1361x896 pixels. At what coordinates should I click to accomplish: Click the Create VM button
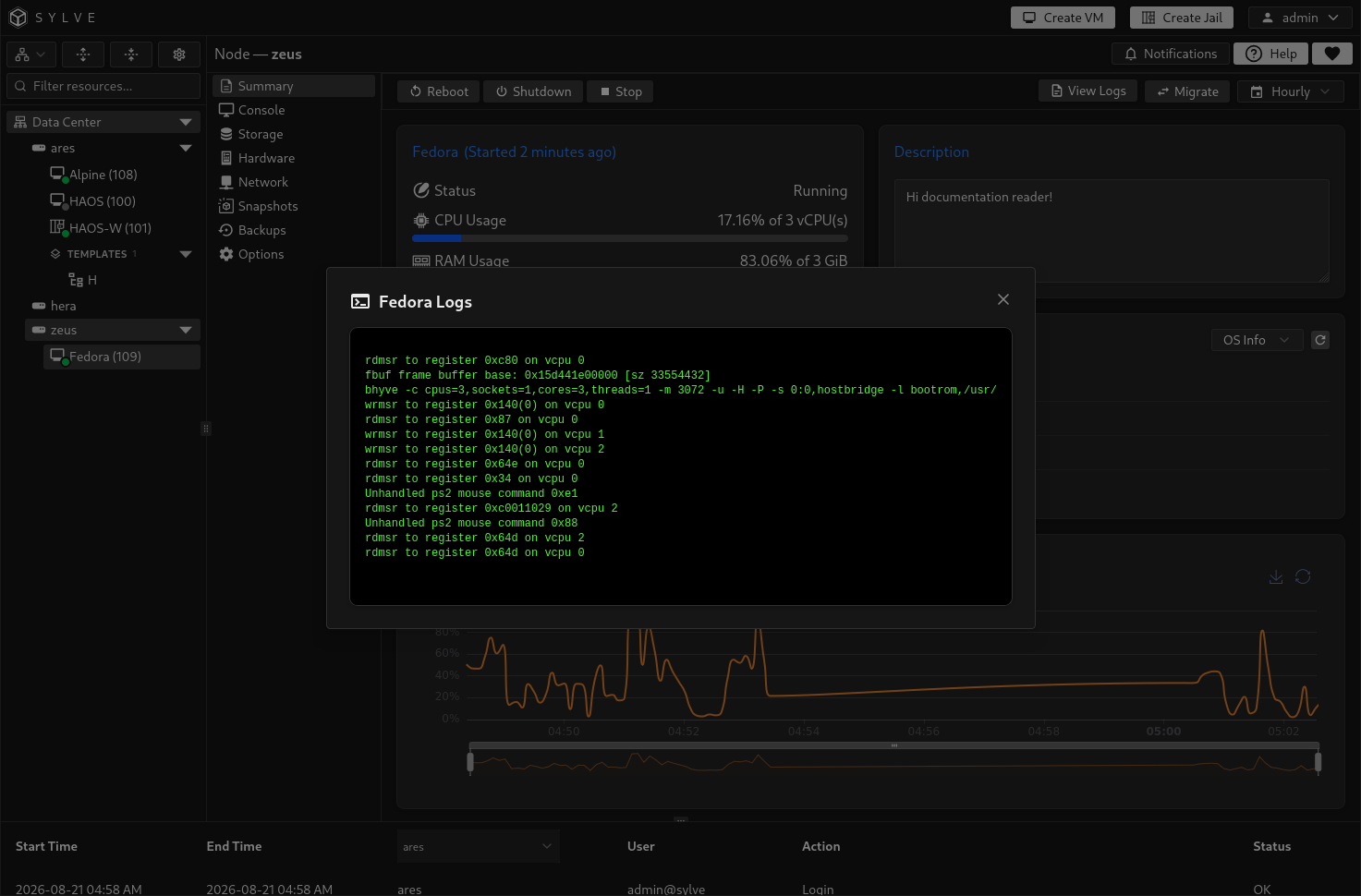pos(1063,18)
